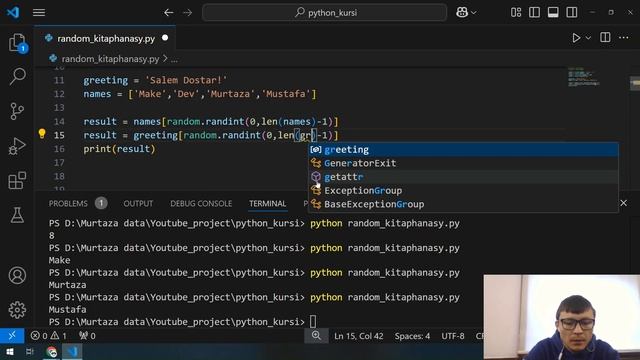Go back with the left arrow
The image size is (640, 360).
(169, 13)
